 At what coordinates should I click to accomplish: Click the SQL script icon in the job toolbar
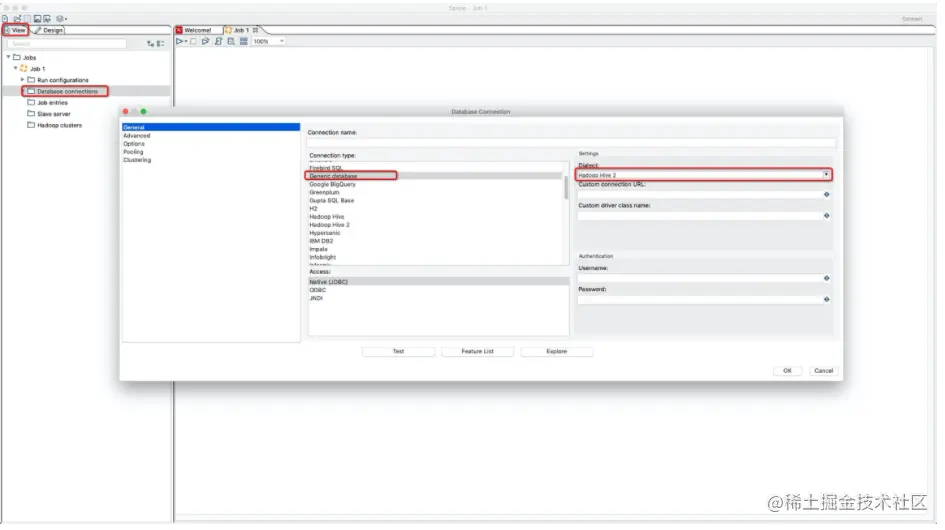pos(218,41)
